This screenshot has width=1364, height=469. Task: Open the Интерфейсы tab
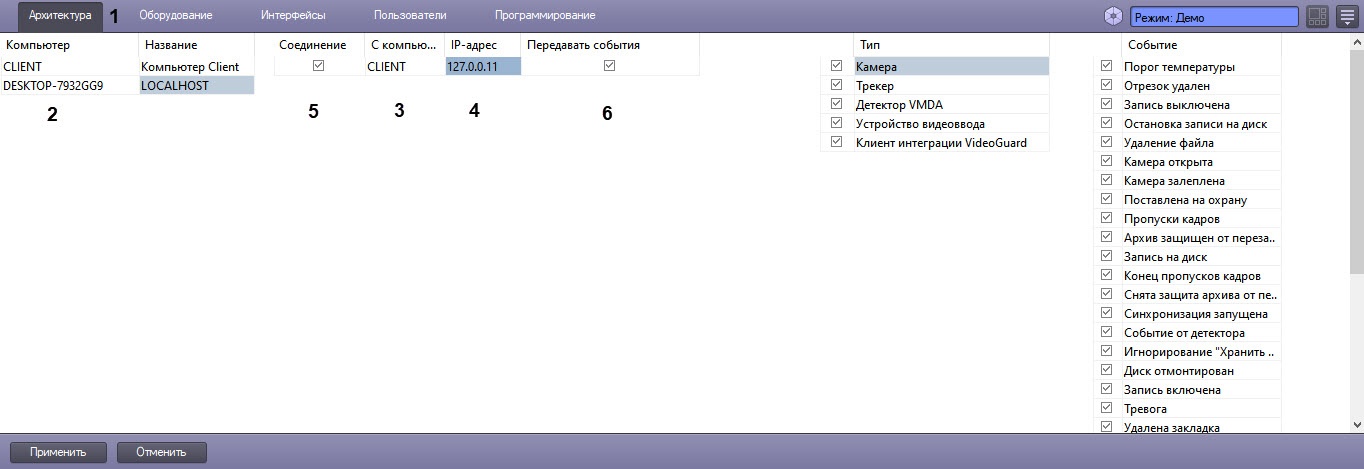click(293, 15)
